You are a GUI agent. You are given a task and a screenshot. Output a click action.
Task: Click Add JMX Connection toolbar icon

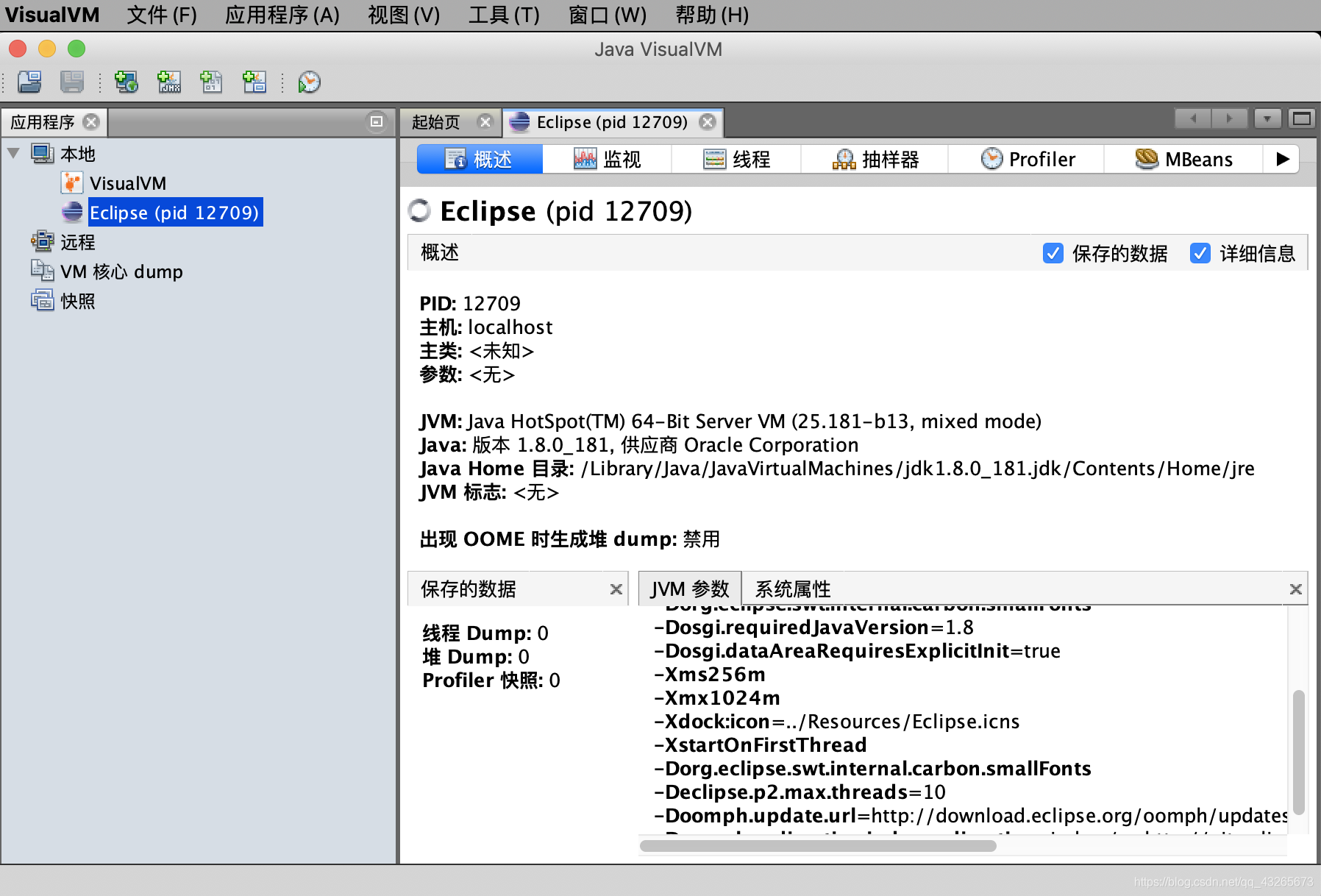(169, 82)
